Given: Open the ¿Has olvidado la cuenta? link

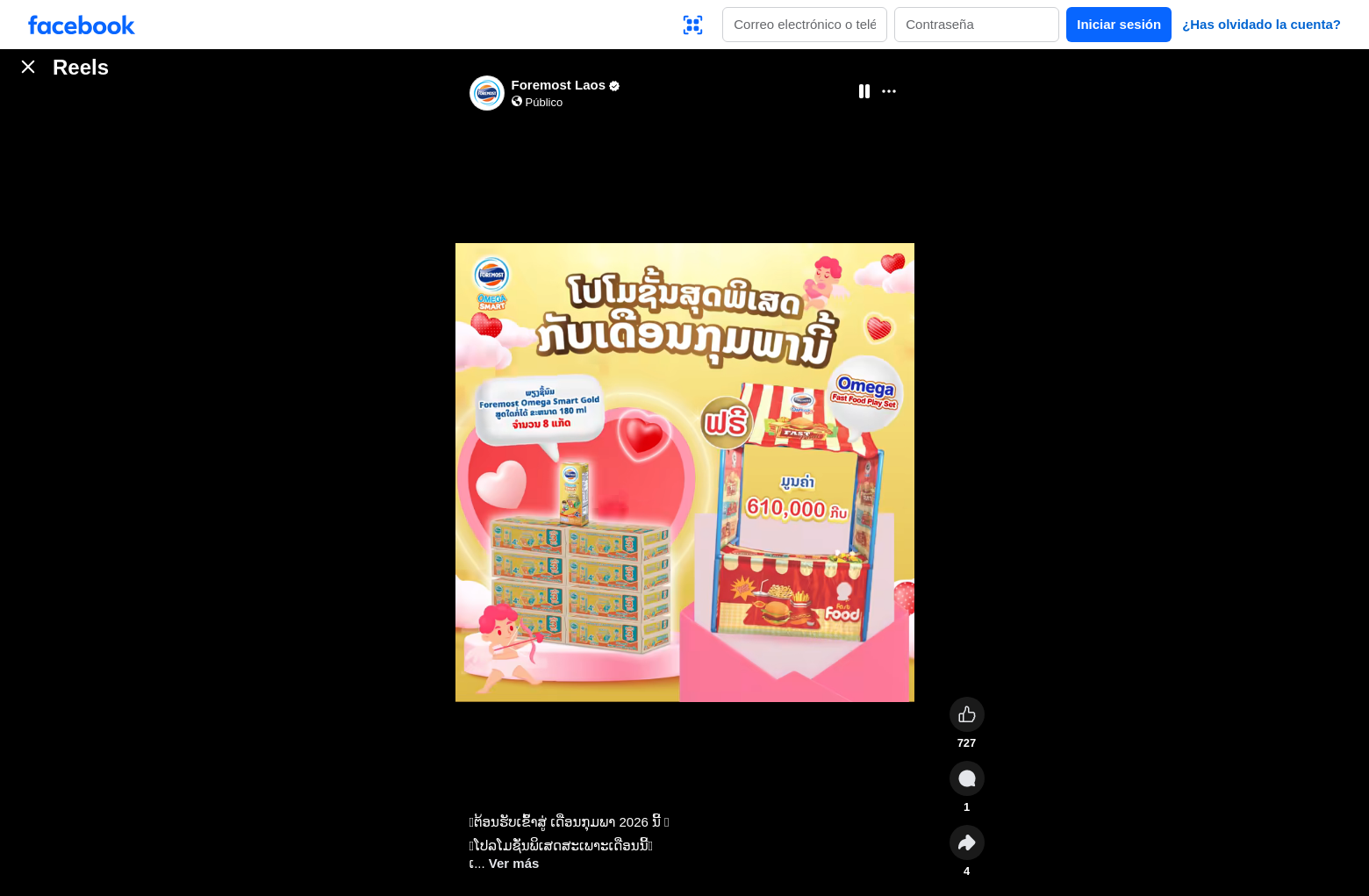Looking at the screenshot, I should (1261, 25).
